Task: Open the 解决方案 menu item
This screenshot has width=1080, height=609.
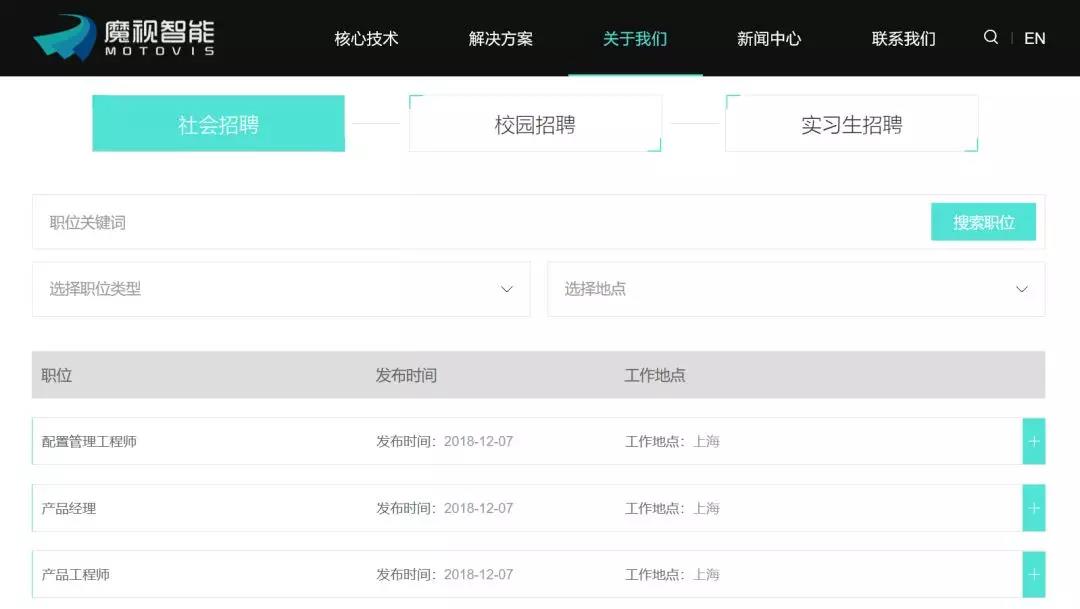Action: 500,38
